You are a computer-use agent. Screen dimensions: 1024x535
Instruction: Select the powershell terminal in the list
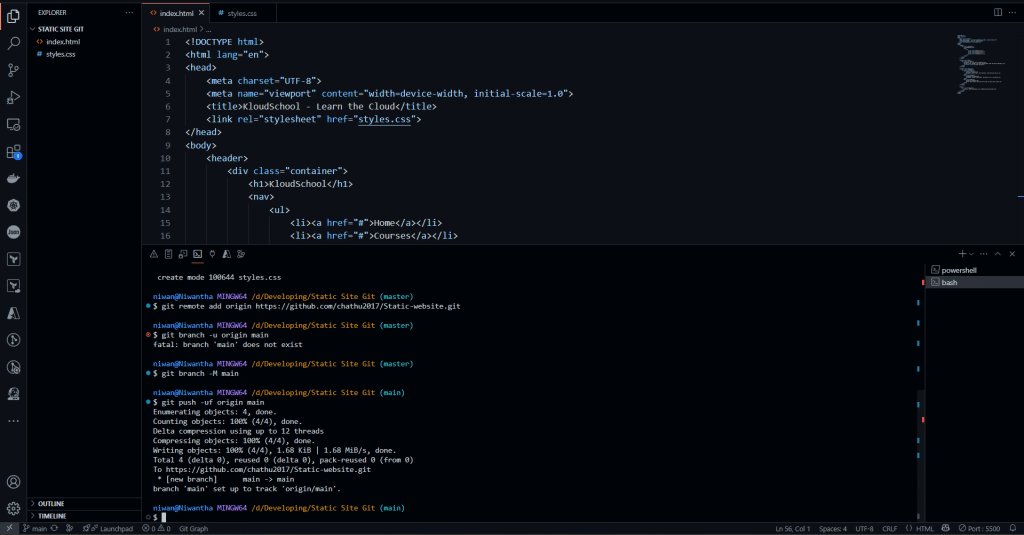[958, 270]
